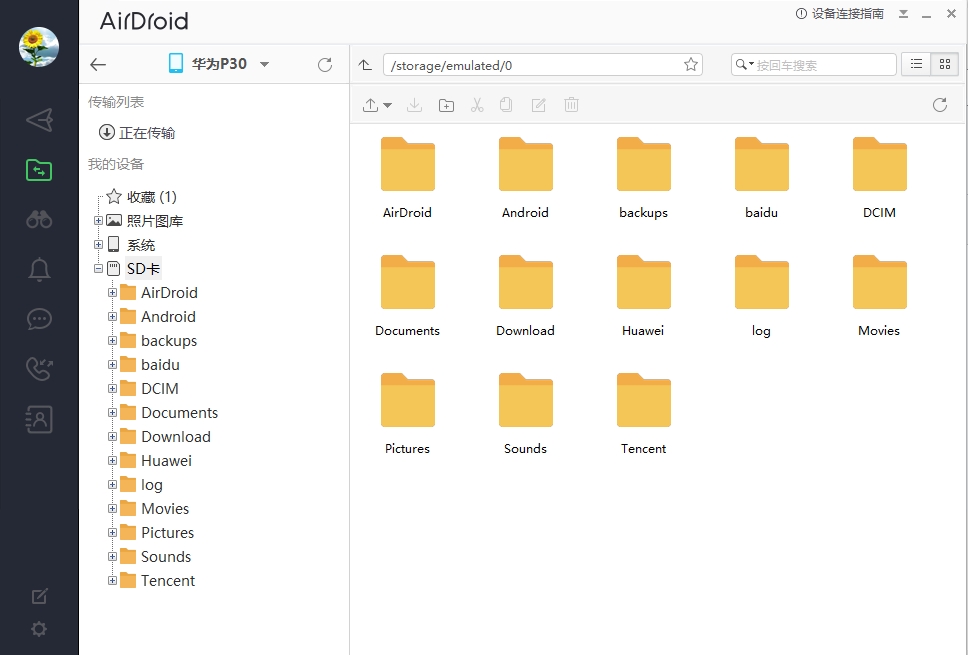Expand the AirDroid folder in tree
Viewport: 968px width, 655px height.
(112, 293)
